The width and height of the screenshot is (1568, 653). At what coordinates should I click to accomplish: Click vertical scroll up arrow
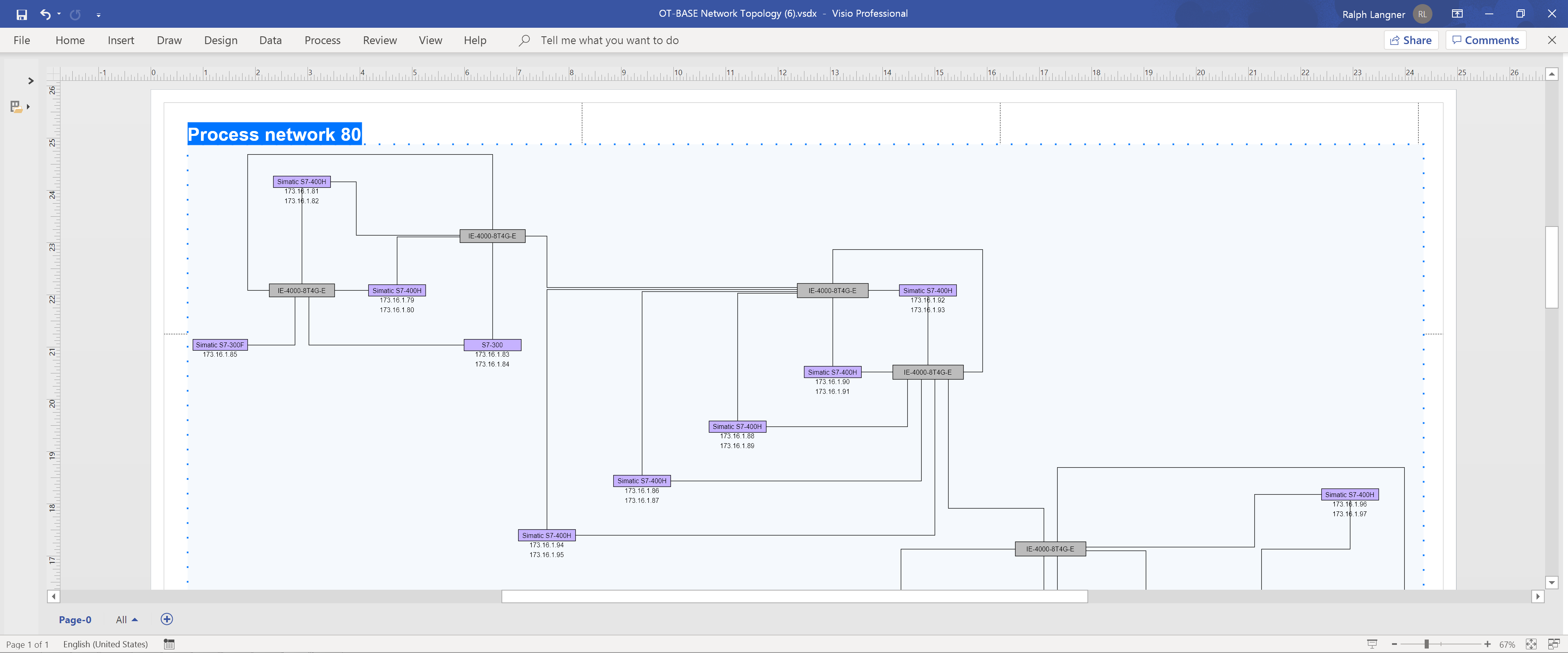click(1552, 73)
